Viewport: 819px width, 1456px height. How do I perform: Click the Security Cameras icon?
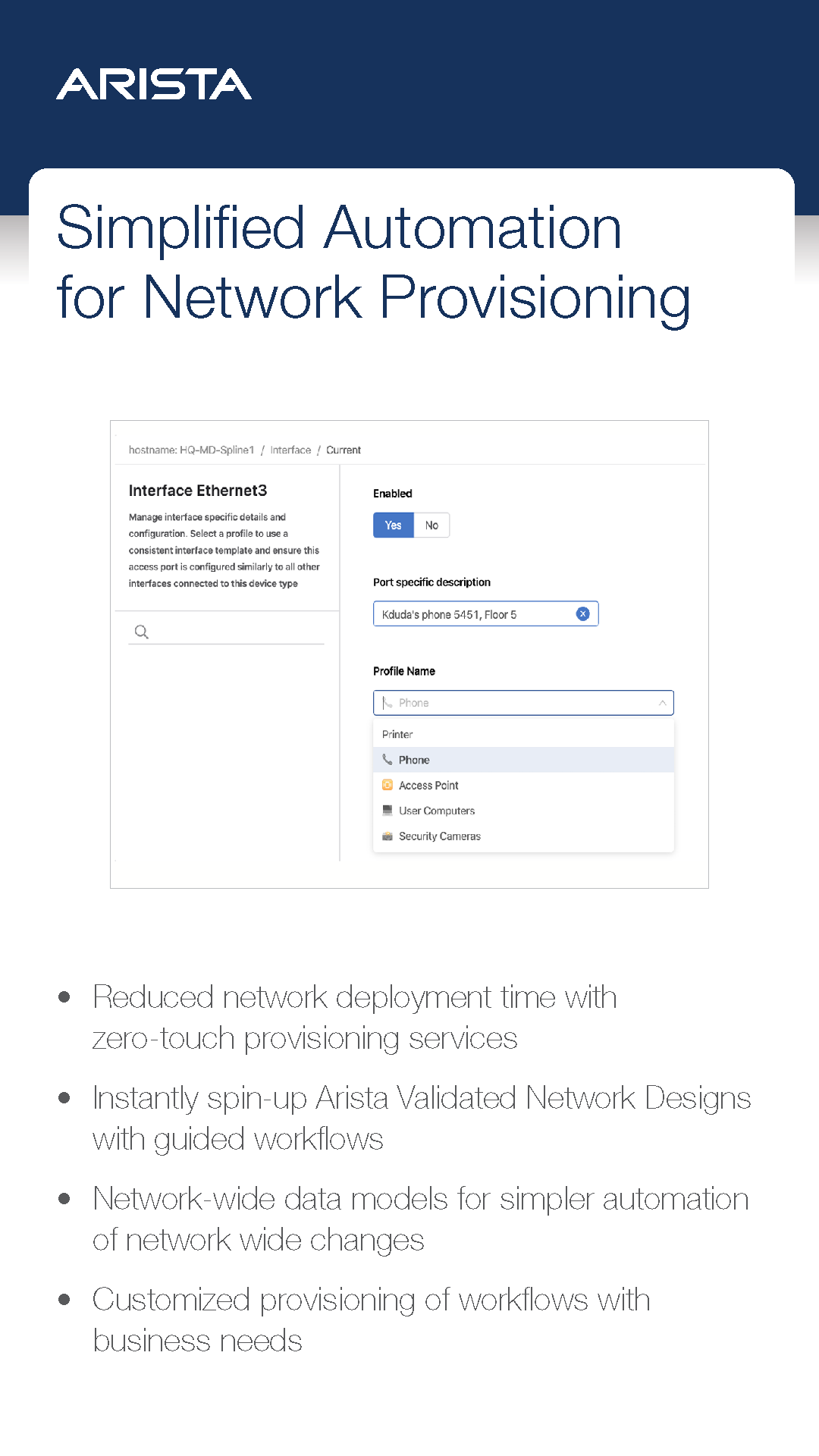pos(388,836)
